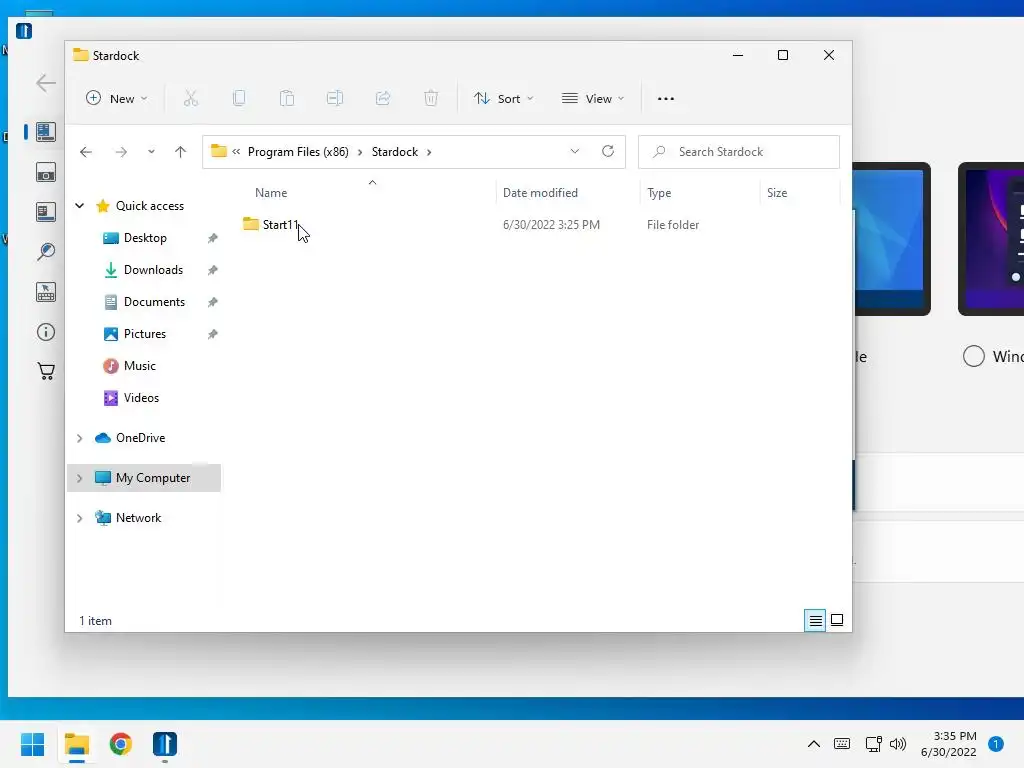Sort by the Type column header
1024x768 pixels.
tap(659, 193)
